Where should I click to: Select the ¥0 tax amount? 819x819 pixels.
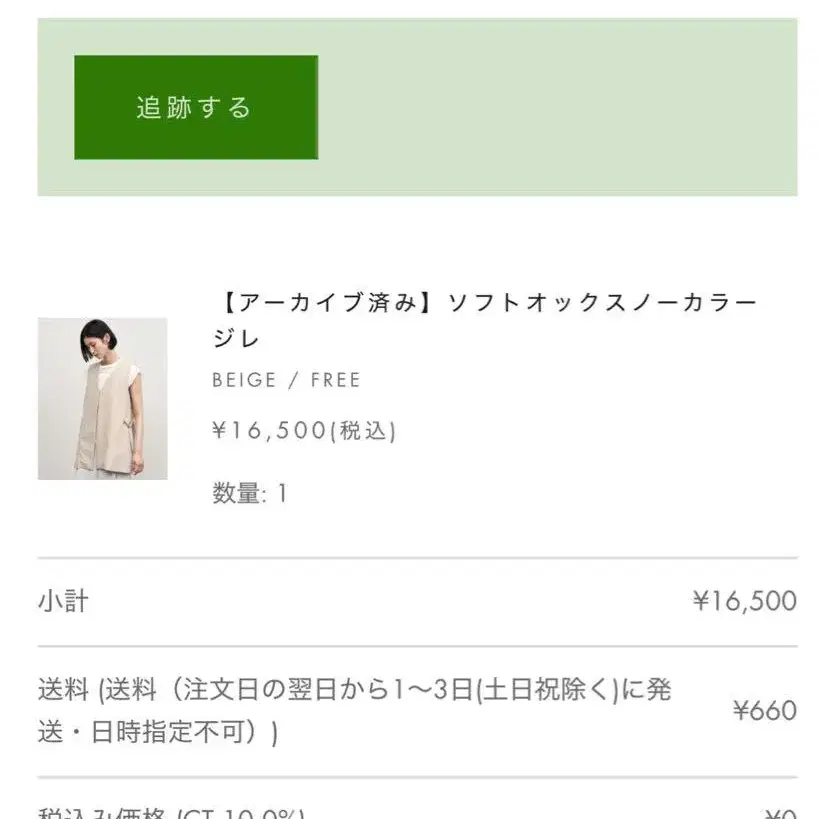point(780,814)
